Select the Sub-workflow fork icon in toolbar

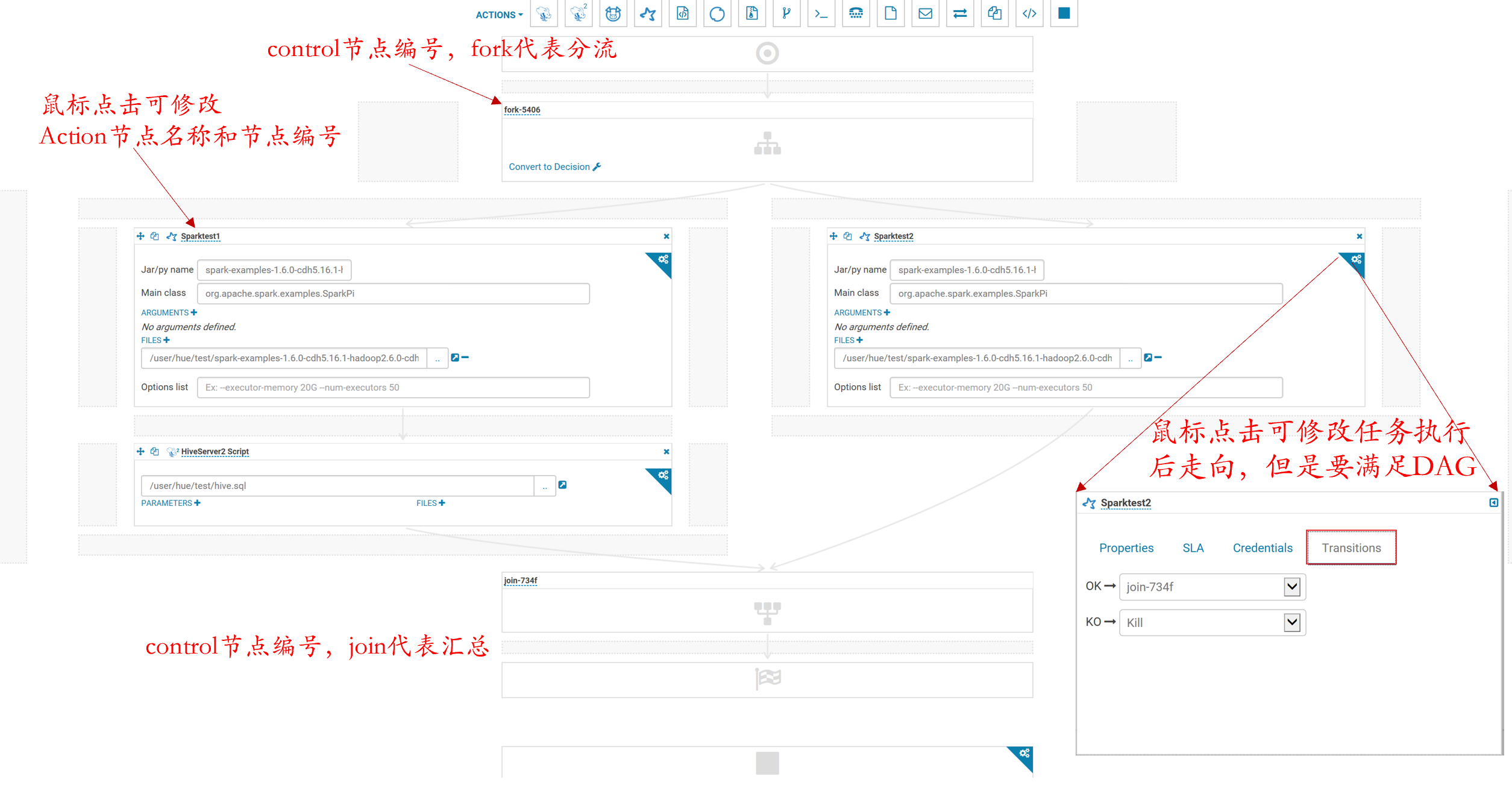click(x=786, y=14)
